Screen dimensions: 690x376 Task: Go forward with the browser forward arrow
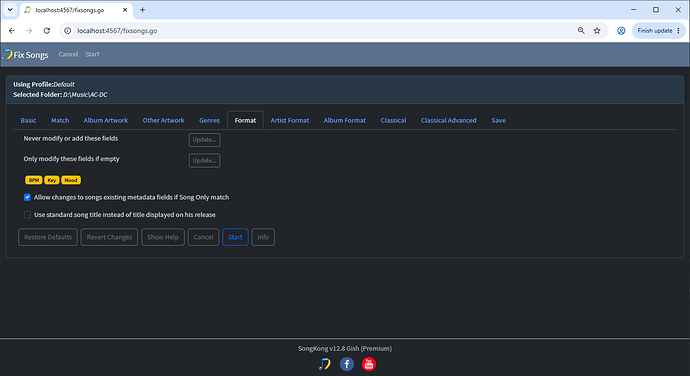29,31
